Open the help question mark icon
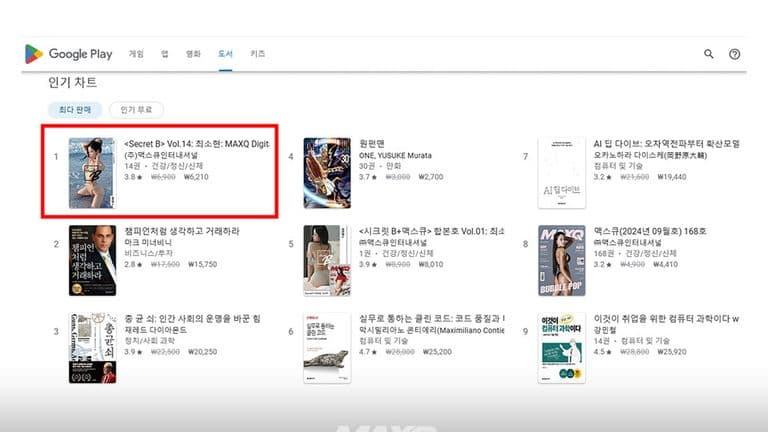This screenshot has width=768, height=432. tap(735, 54)
